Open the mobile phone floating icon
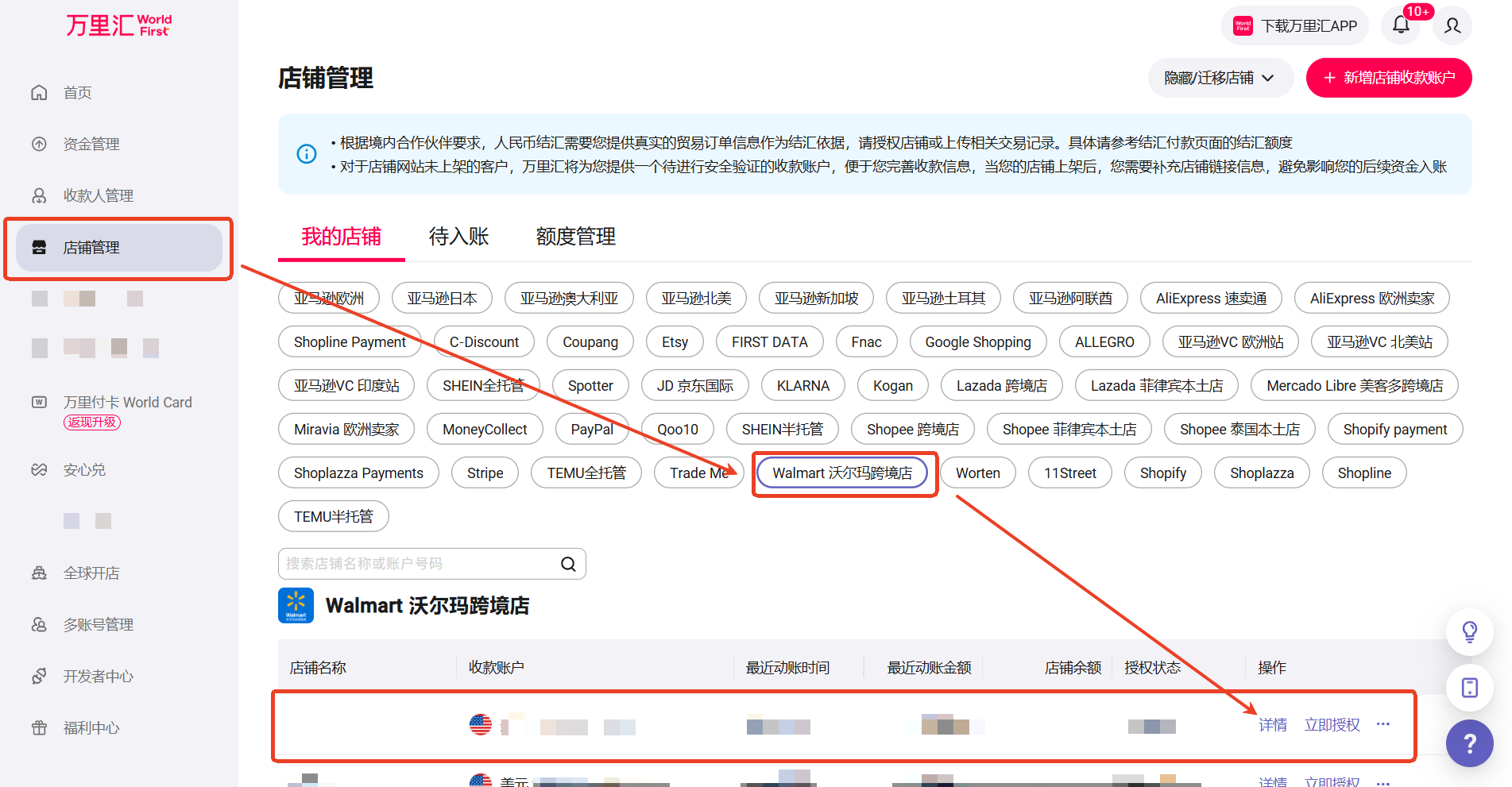Screen dimensions: 1512x787 [x=1469, y=688]
